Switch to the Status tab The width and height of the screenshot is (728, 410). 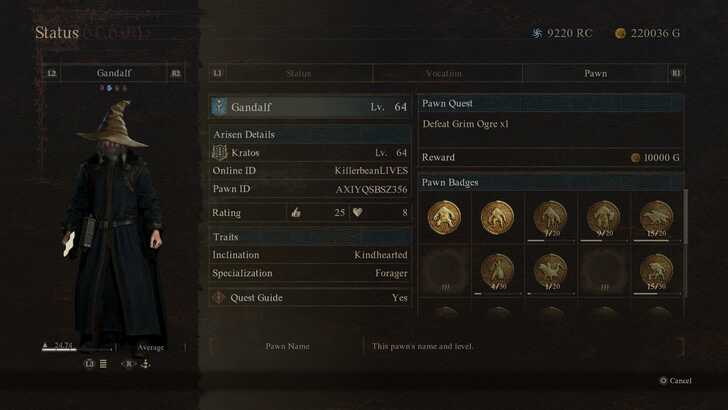pyautogui.click(x=298, y=73)
